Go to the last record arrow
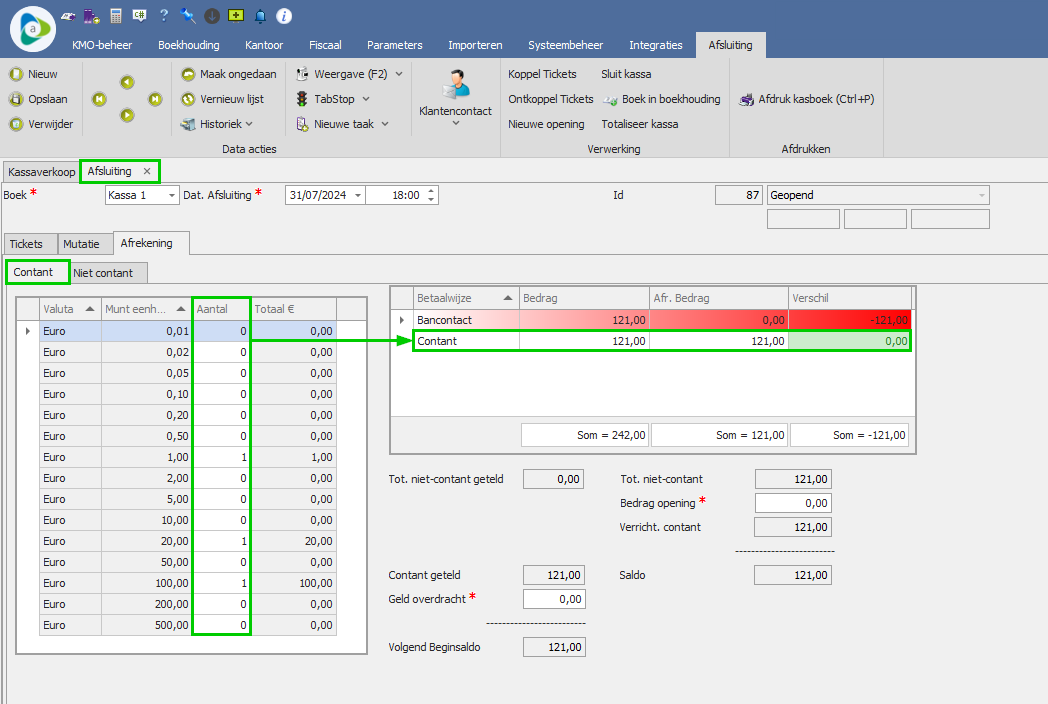Viewport: 1048px width, 704px height. 155,99
